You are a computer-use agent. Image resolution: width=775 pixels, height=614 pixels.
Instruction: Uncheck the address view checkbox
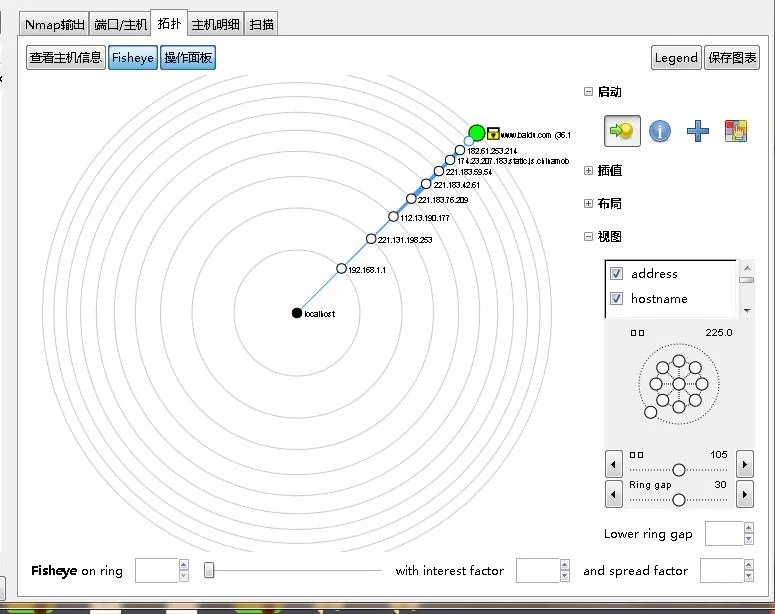[x=616, y=273]
